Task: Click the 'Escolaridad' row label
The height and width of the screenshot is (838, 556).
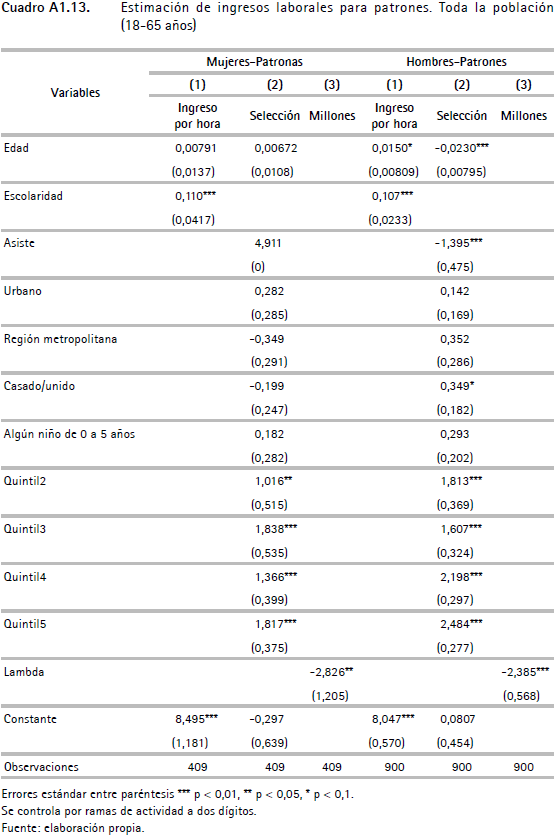Action: tap(33, 196)
